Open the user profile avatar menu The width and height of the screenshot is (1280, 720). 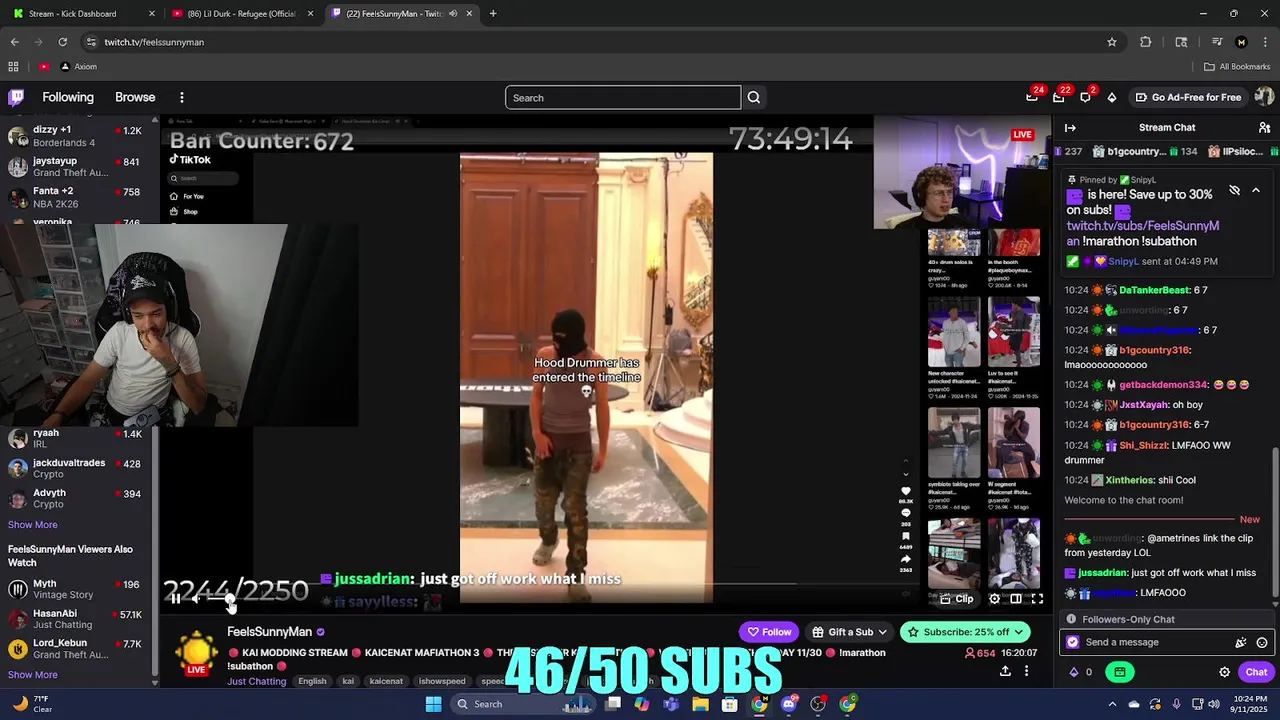(x=1264, y=97)
